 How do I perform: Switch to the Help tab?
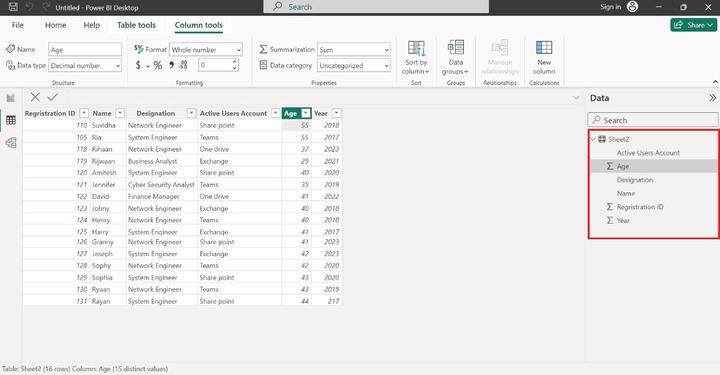(x=91, y=25)
